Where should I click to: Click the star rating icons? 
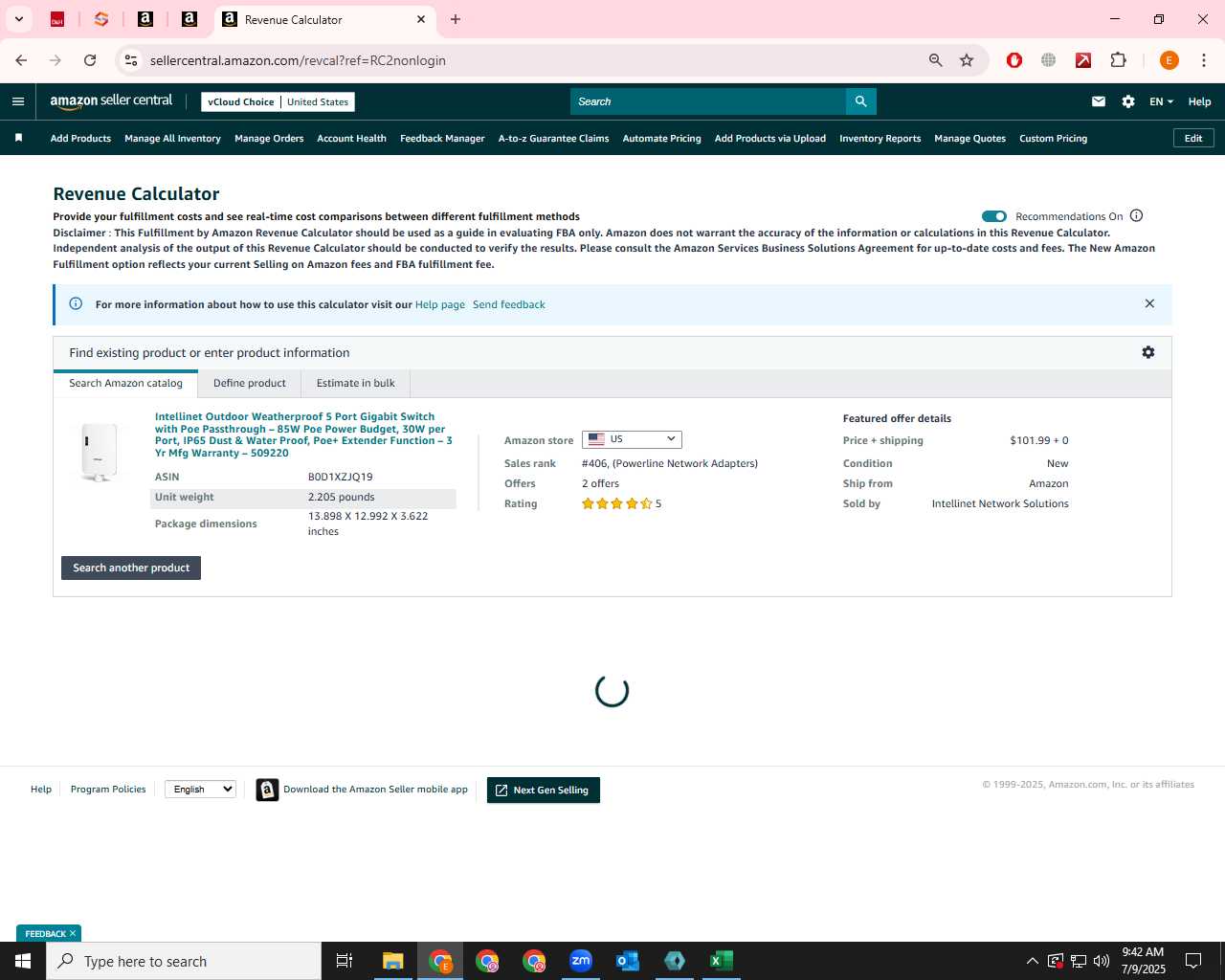617,503
